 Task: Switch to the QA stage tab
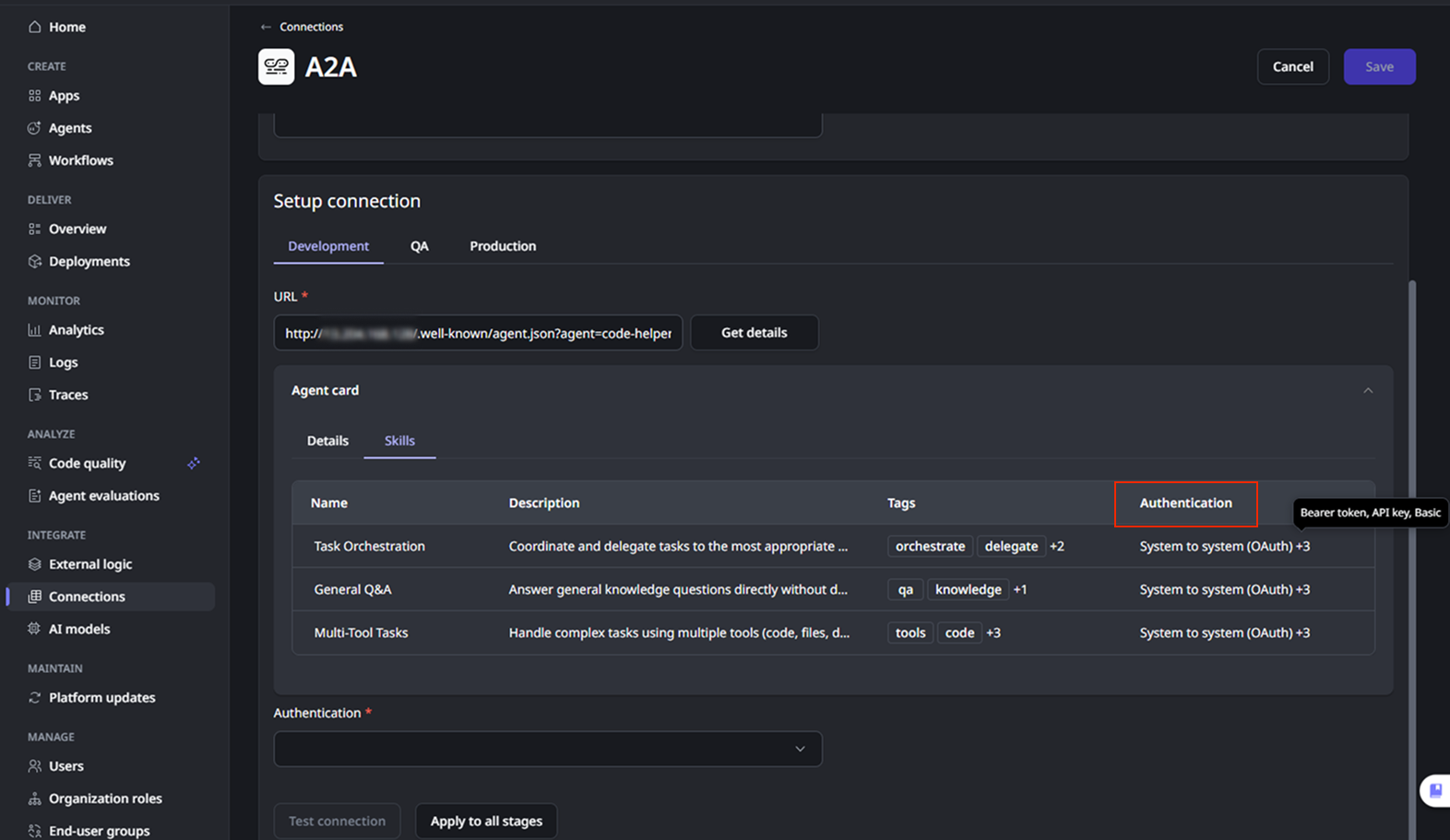pyautogui.click(x=420, y=246)
